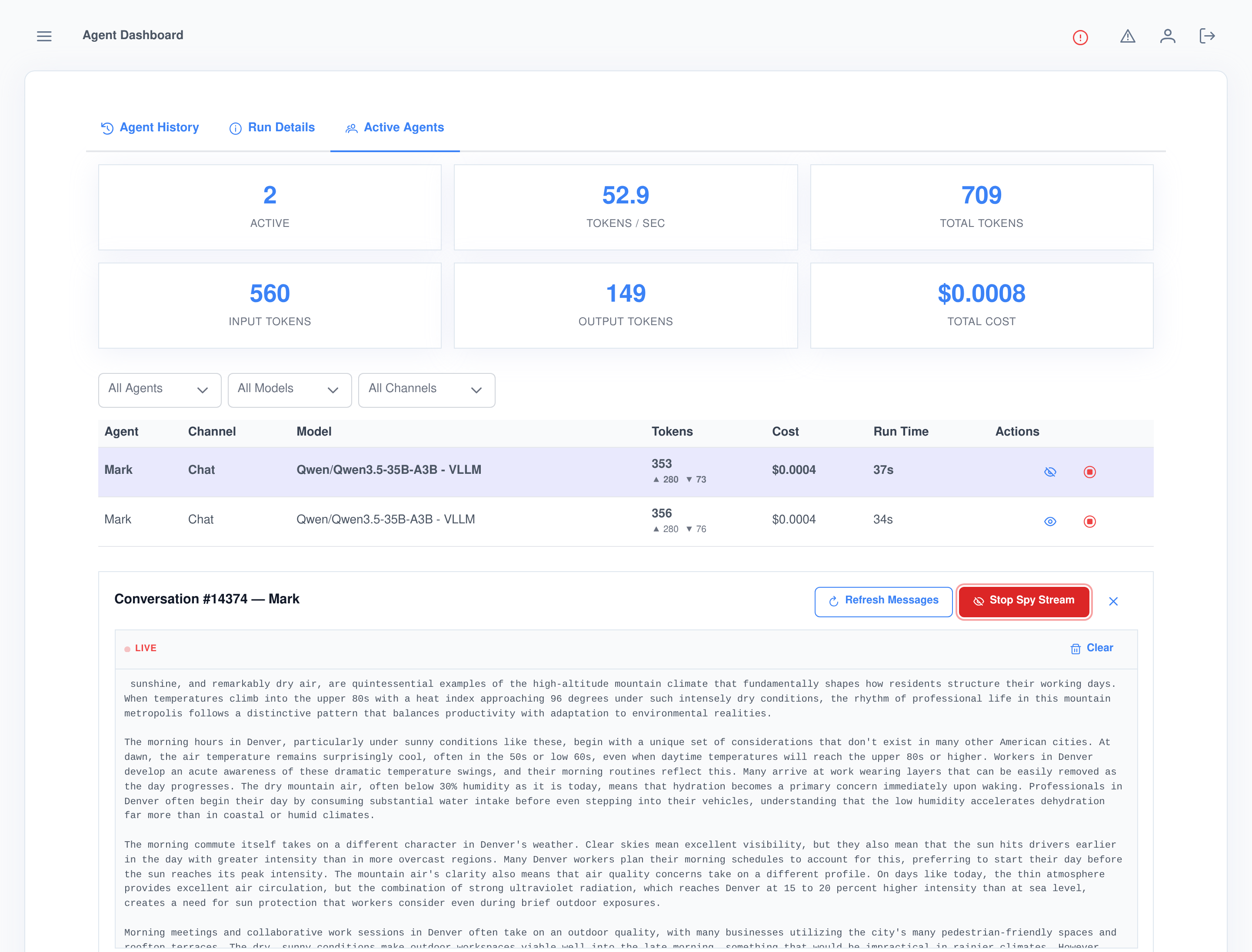
Task: Click the Run Time column header
Action: 901,432
